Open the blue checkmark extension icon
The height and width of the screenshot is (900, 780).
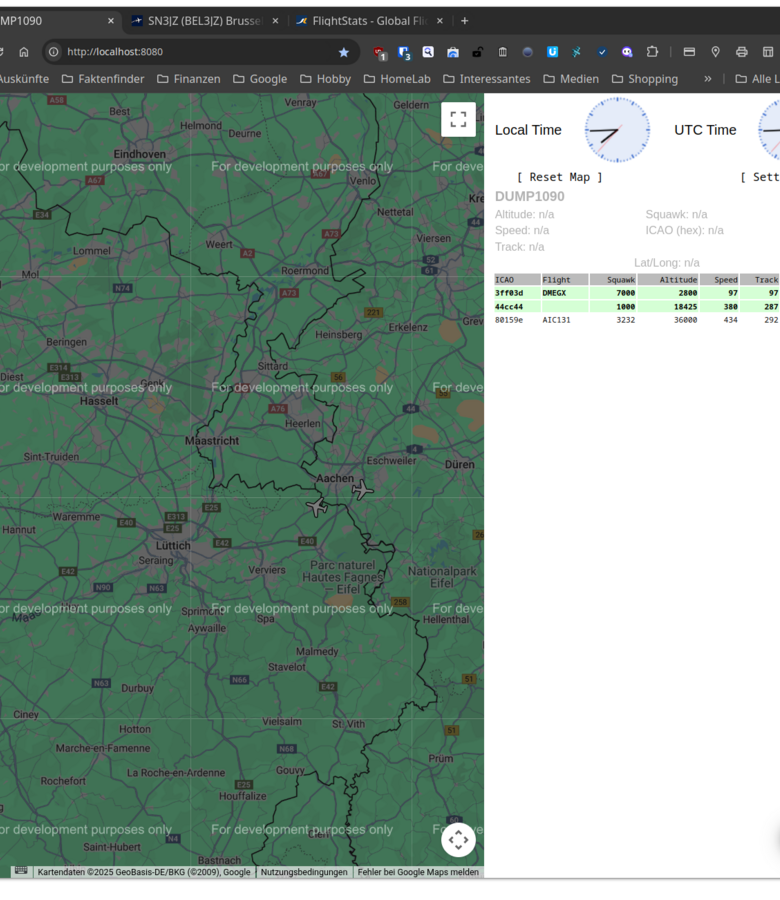pos(602,52)
